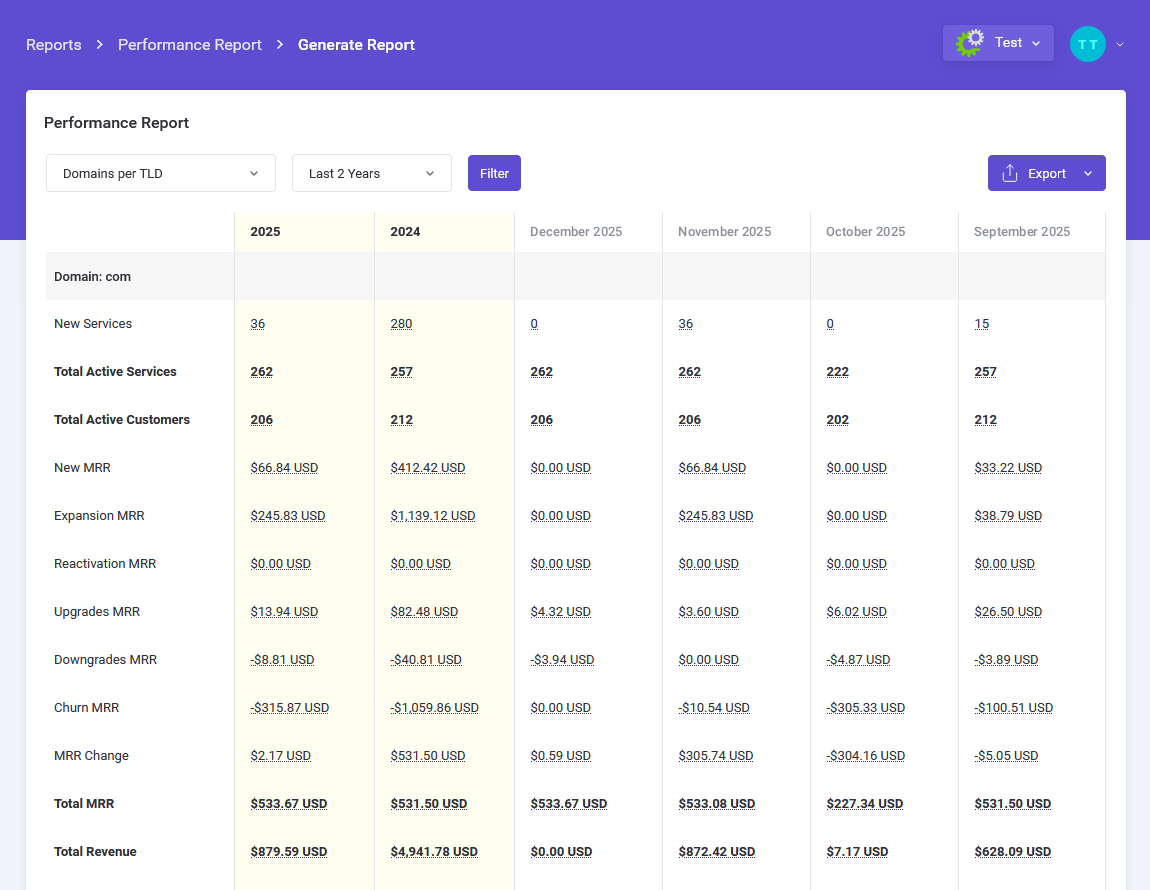The width and height of the screenshot is (1150, 890).
Task: Click December 2025 Downgrades MRR -$3.94 USD
Action: click(562, 660)
